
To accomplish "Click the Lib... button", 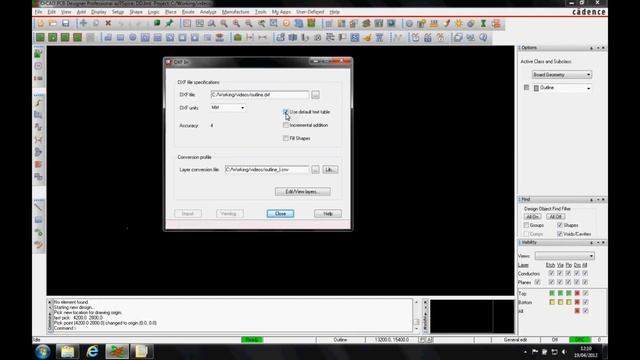I will click(330, 169).
